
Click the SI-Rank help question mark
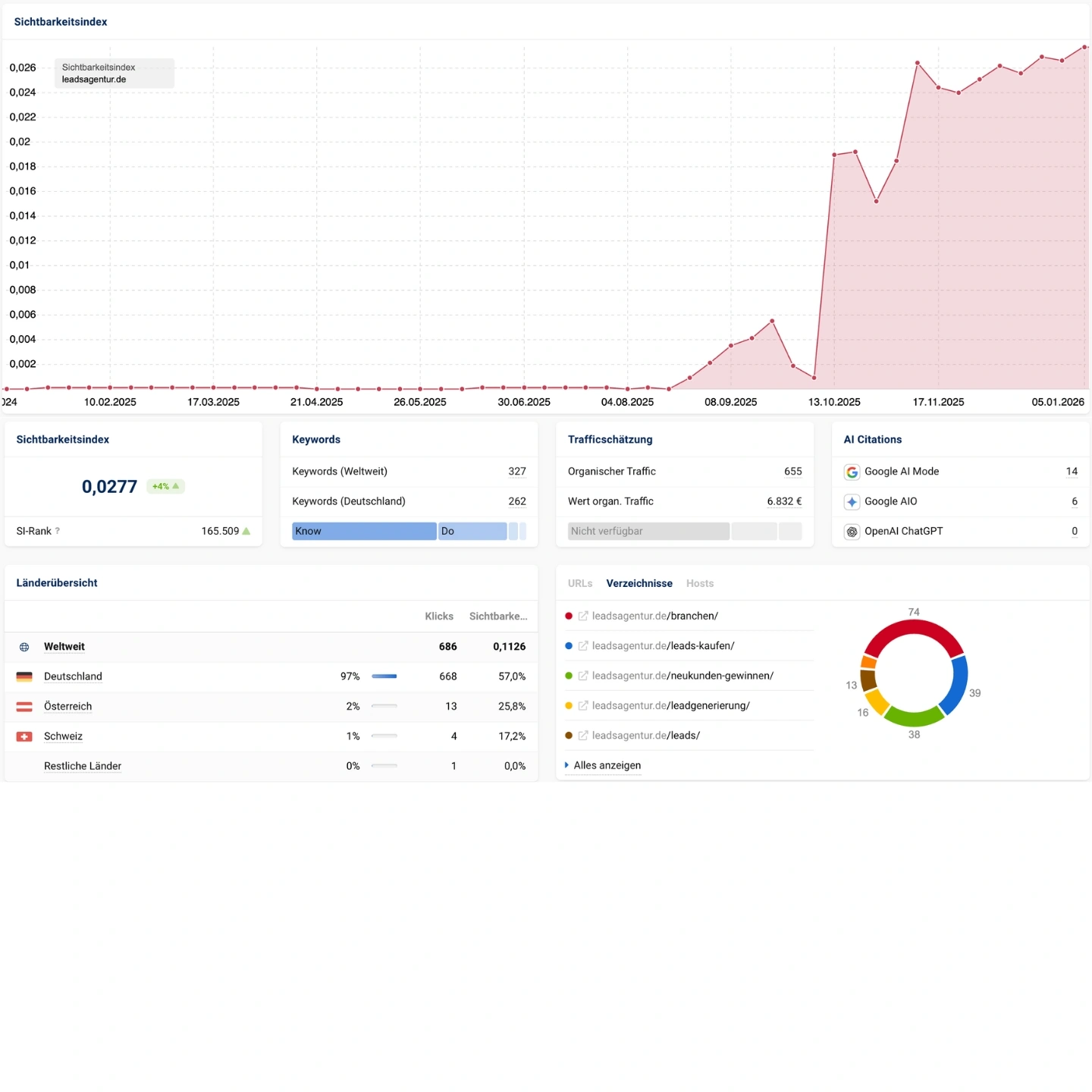tap(58, 531)
